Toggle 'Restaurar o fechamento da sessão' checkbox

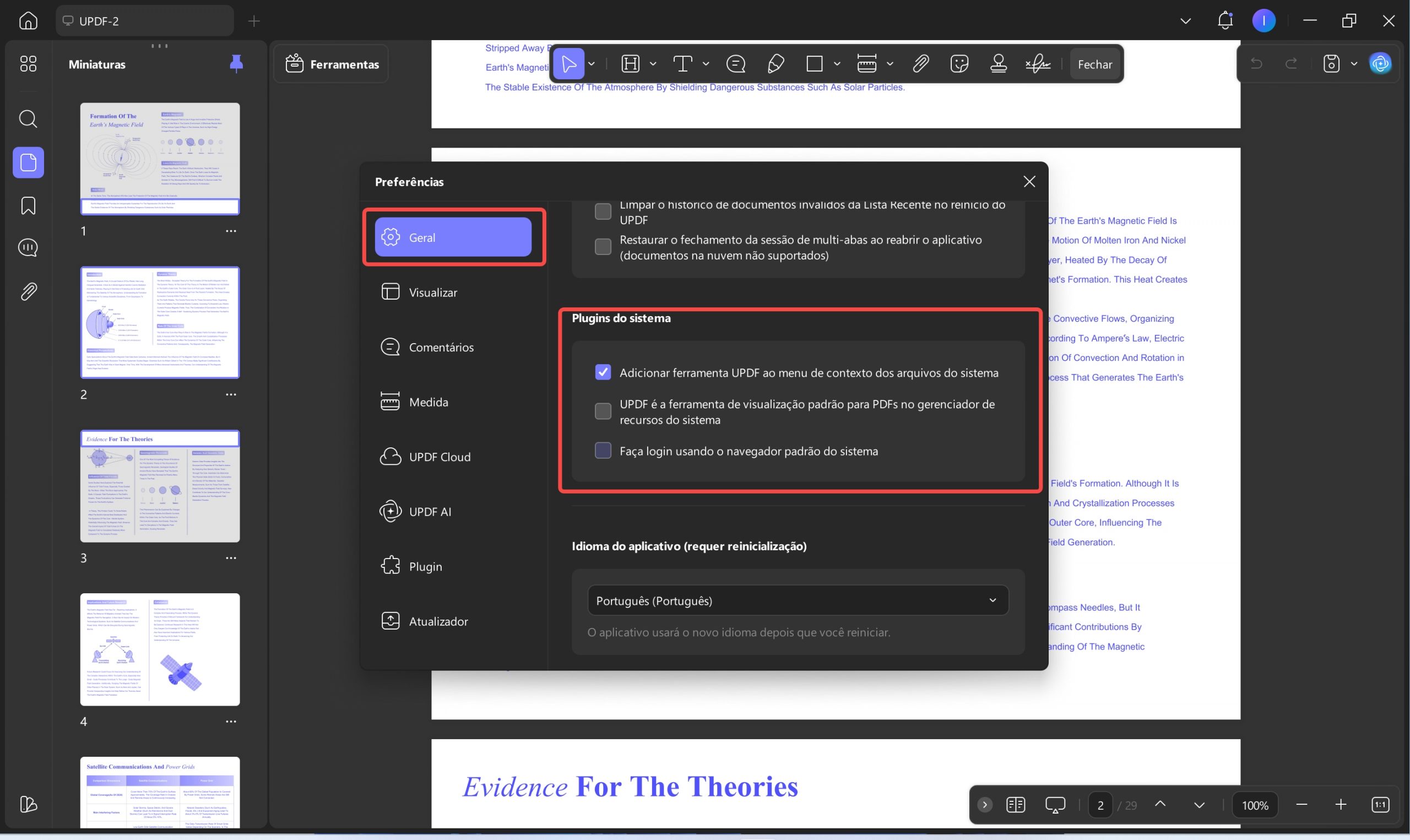tap(603, 247)
